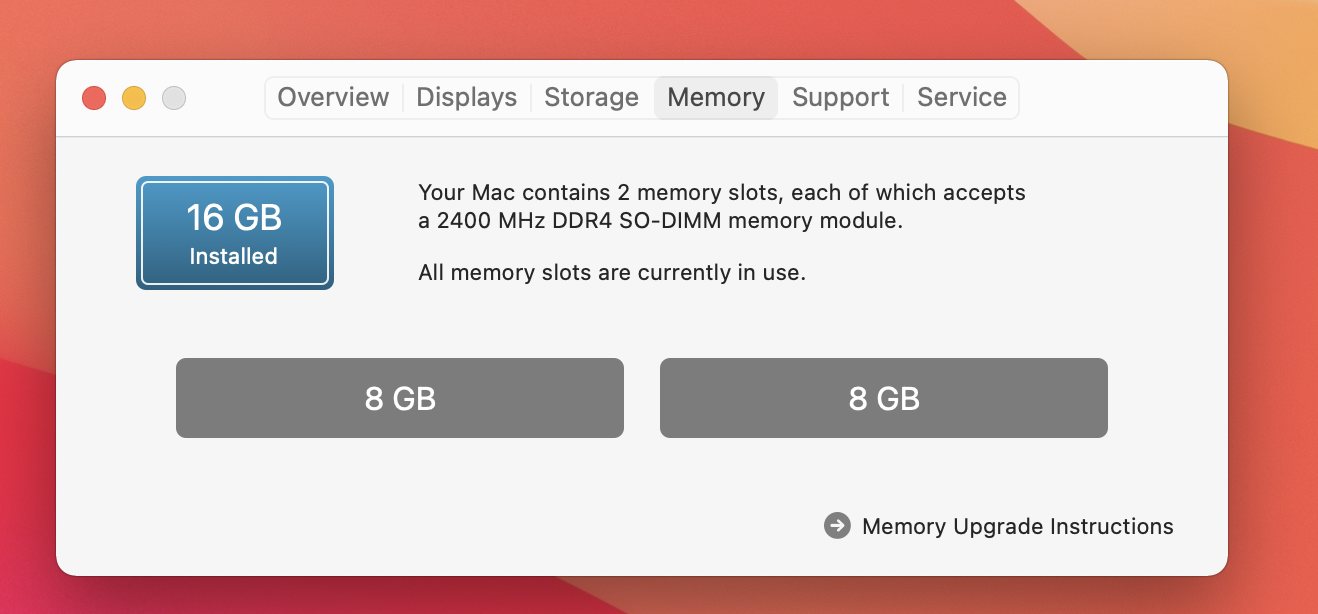Click the '2400 MHz DDR4 SO-DIMM' text line
Image resolution: width=1318 pixels, height=614 pixels.
[660, 221]
